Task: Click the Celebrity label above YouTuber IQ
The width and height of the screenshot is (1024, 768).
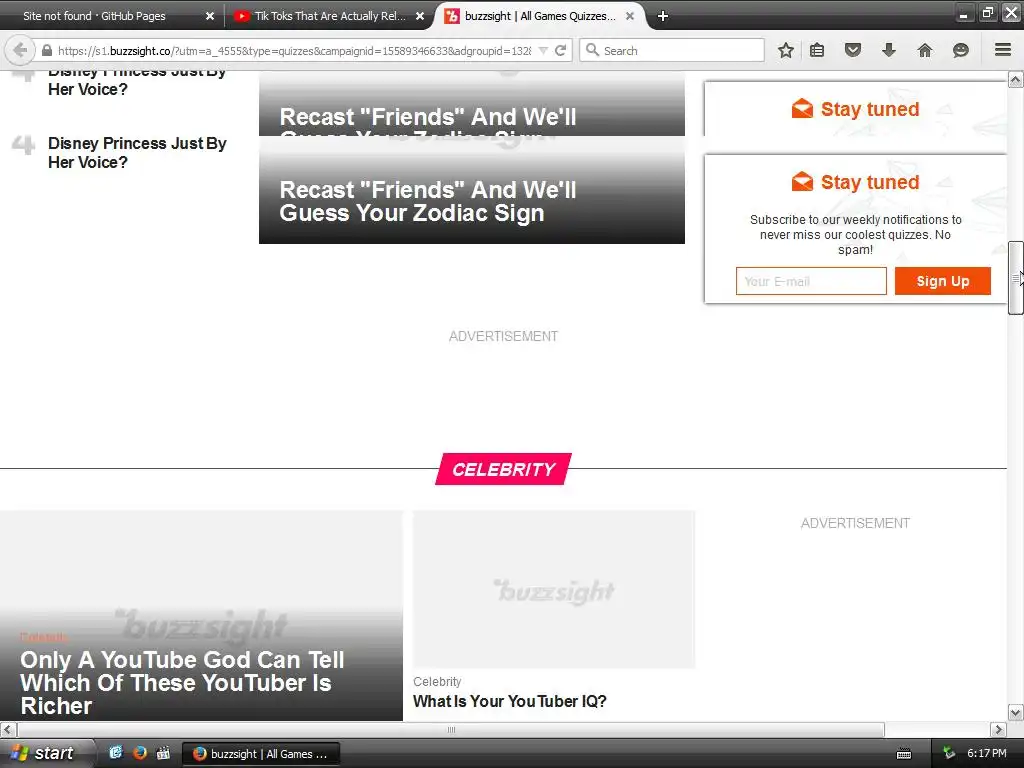Action: coord(437,681)
